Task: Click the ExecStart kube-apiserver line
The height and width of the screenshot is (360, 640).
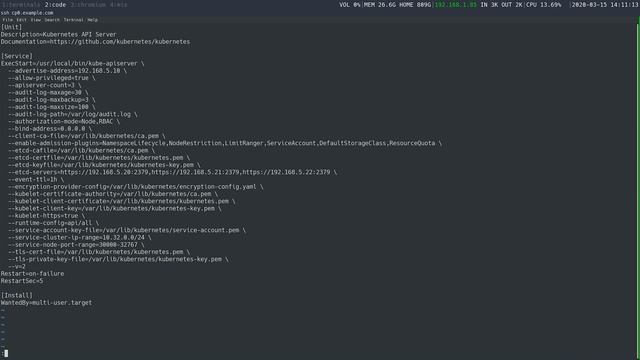Action: point(72,63)
